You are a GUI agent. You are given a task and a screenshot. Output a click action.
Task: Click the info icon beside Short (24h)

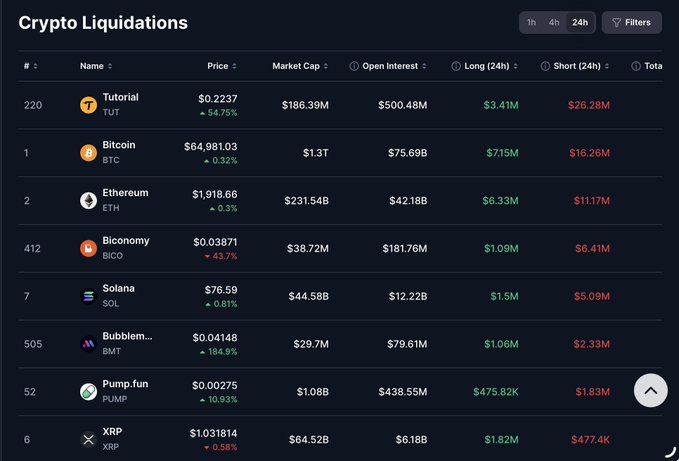(x=545, y=66)
